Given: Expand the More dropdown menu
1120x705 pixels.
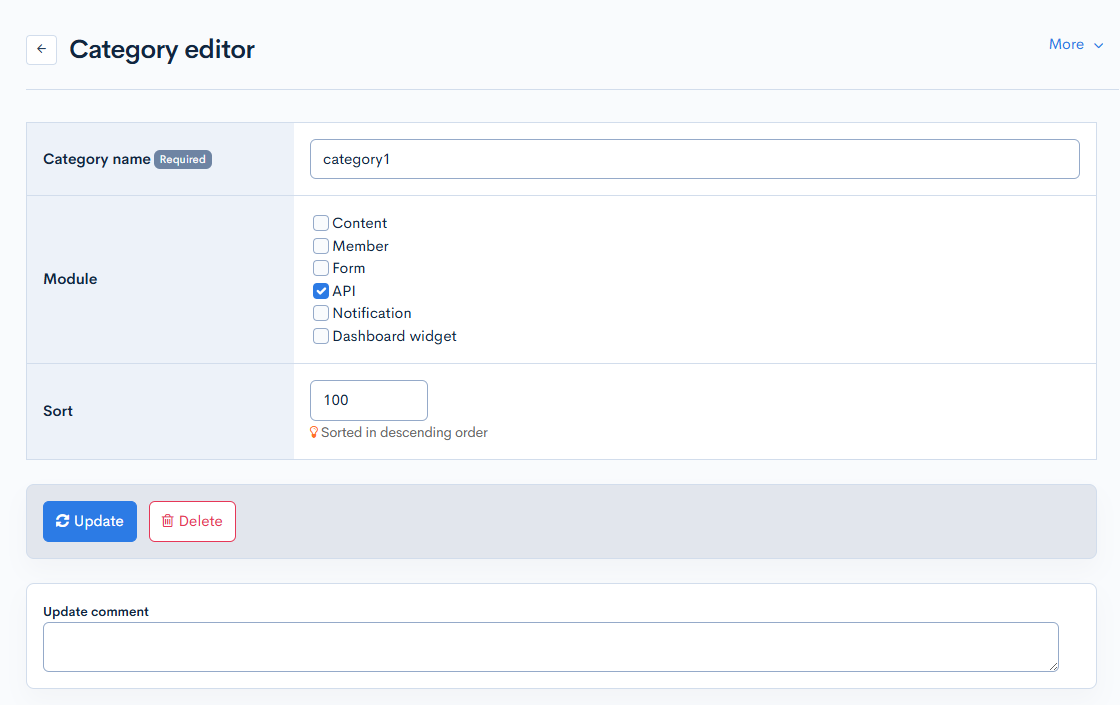Looking at the screenshot, I should [1076, 45].
